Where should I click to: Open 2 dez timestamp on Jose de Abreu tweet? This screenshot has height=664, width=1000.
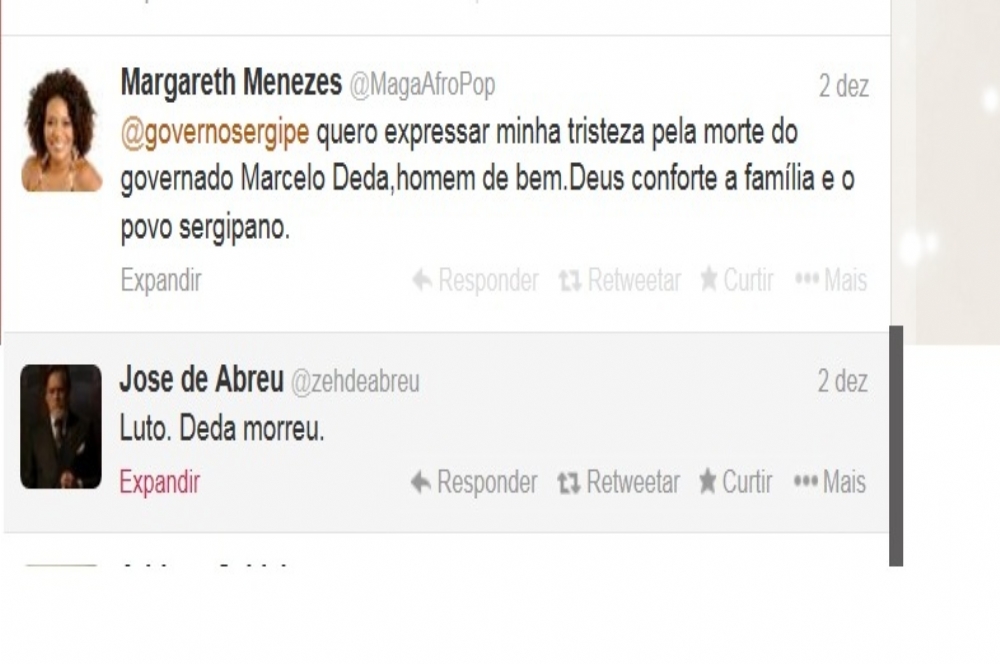click(x=842, y=381)
